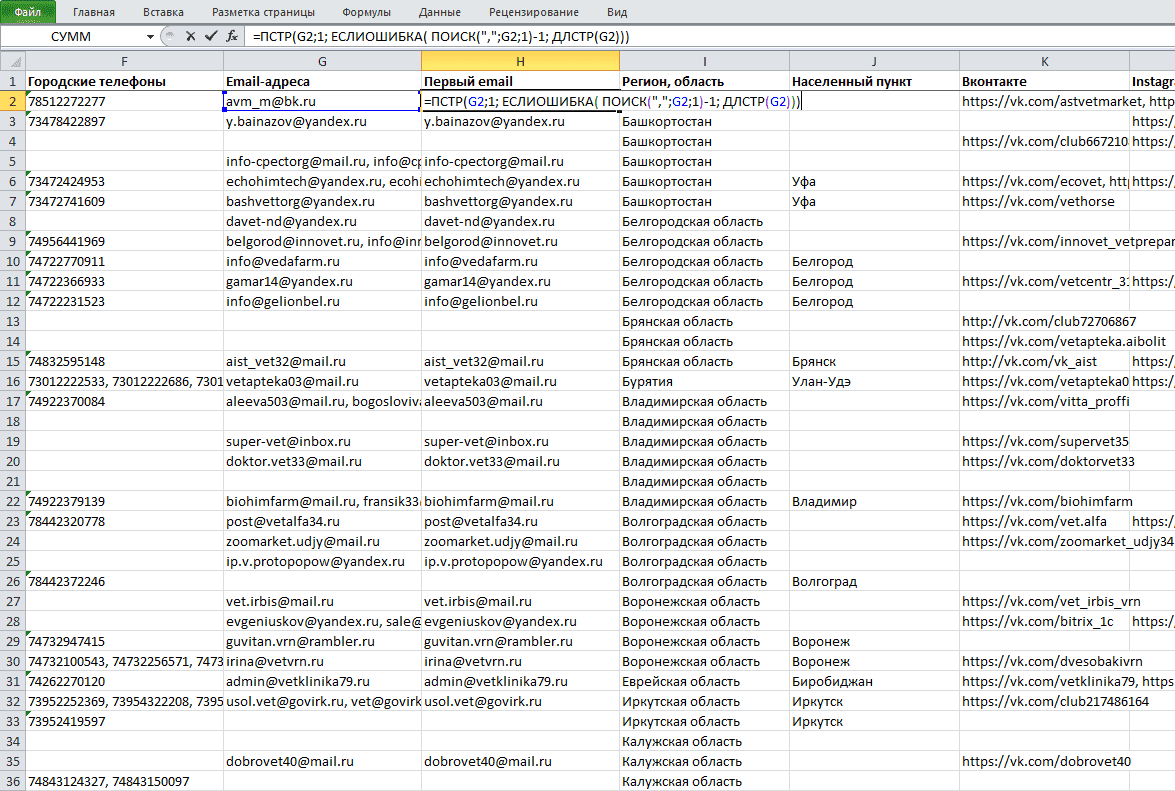This screenshot has height=791, width=1175.
Task: Open the Рецензирование ribbon tab
Action: pyautogui.click(x=534, y=12)
